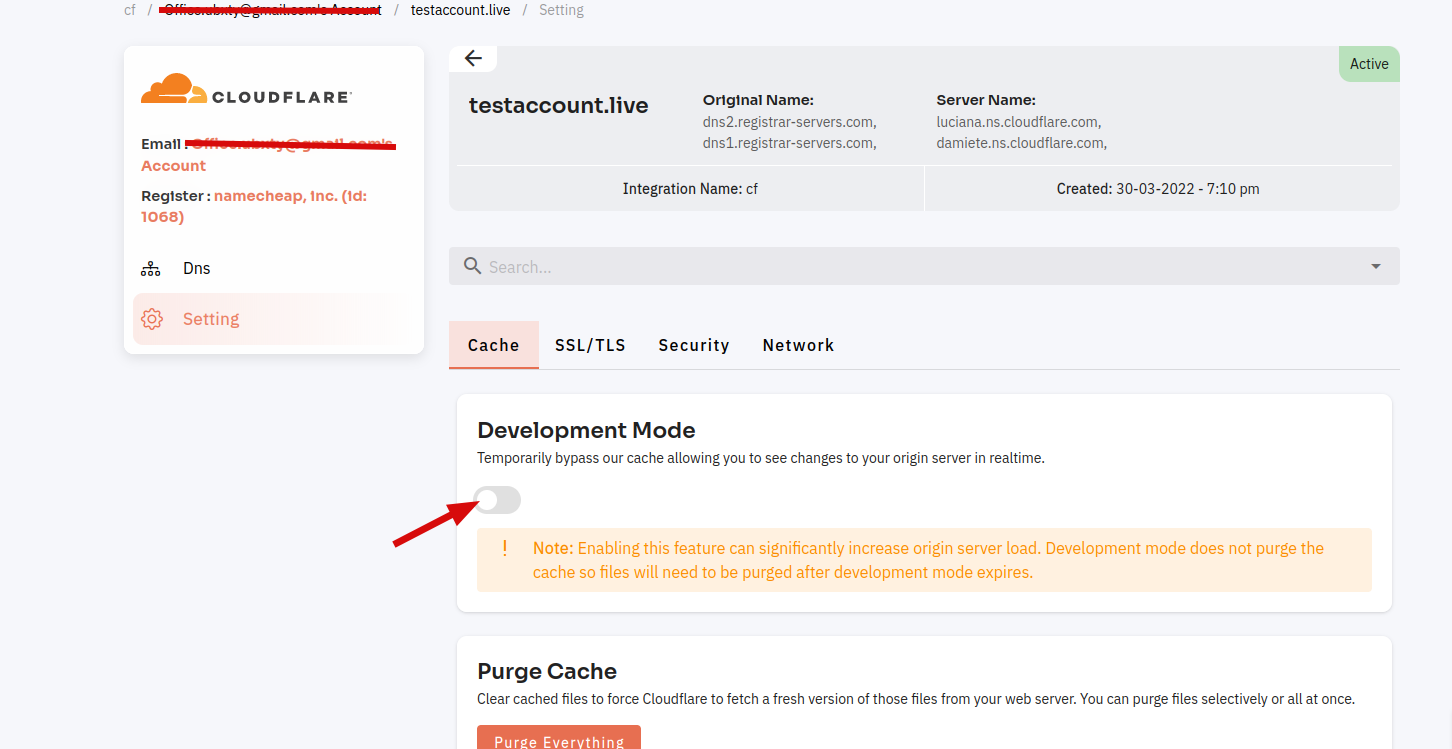
Task: Click the Purge Cache heading
Action: coord(547,671)
